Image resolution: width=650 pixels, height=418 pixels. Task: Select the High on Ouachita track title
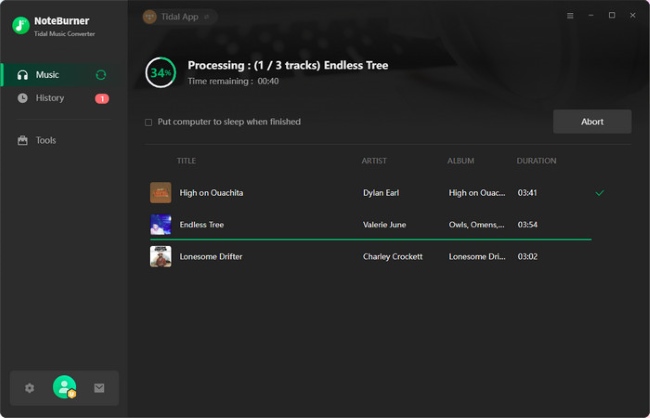(x=211, y=193)
